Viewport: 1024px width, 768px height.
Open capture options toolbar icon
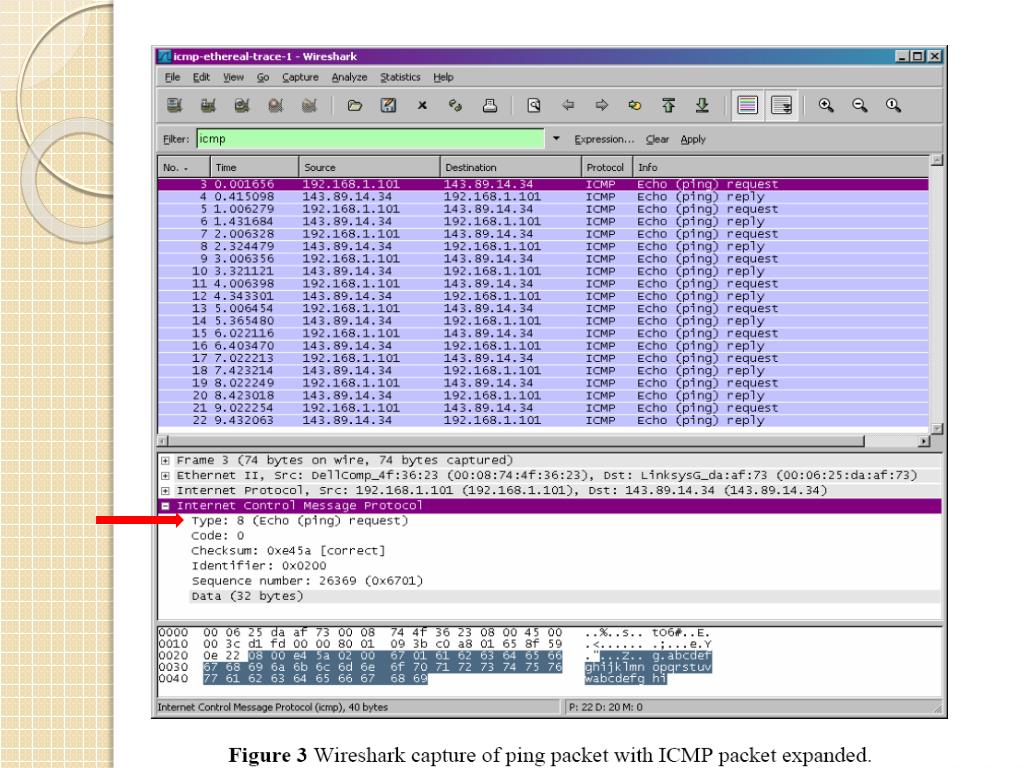coord(208,105)
